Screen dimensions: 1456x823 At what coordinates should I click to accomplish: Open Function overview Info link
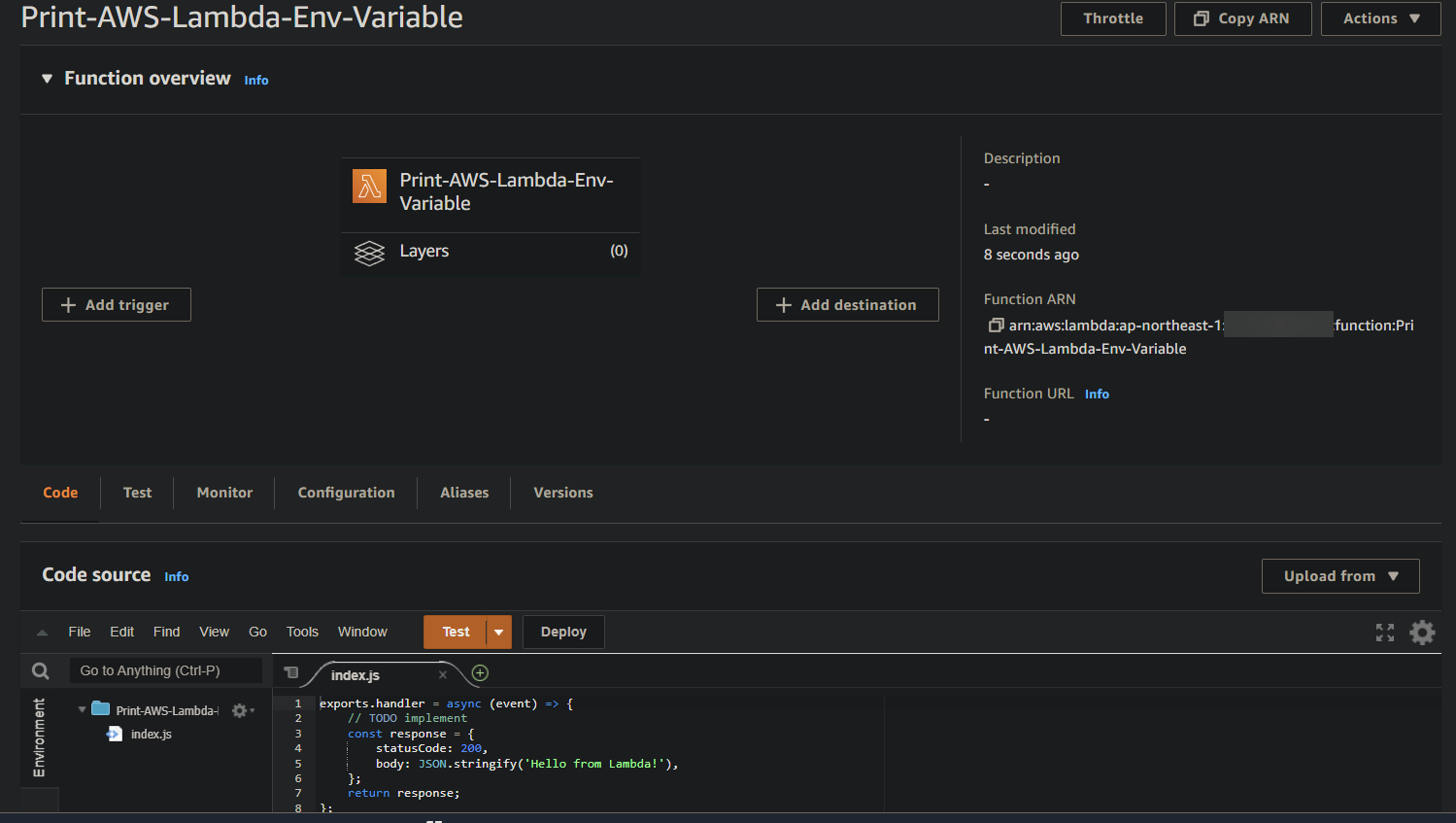(x=256, y=80)
